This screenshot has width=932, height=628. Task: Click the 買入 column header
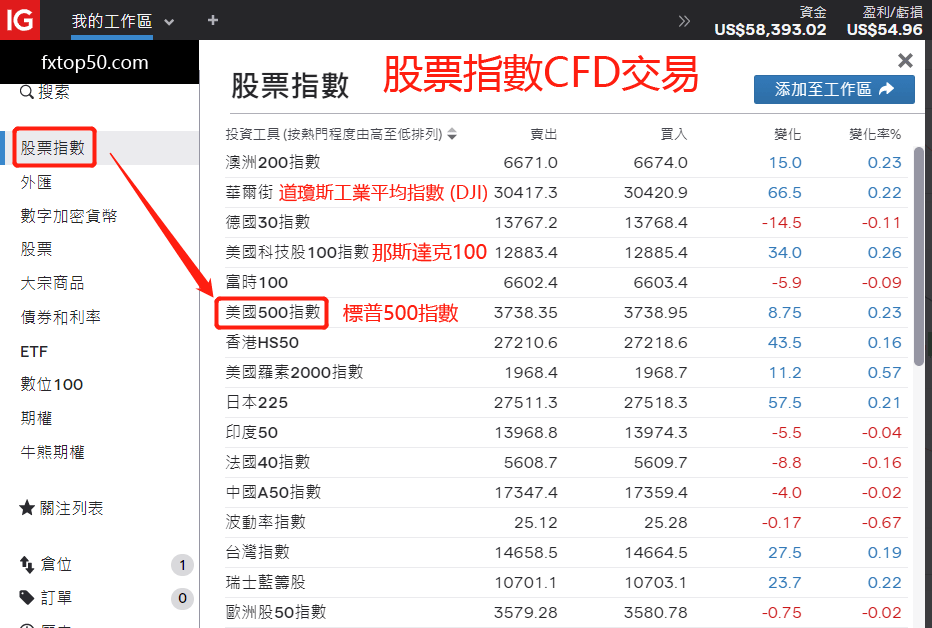point(674,134)
